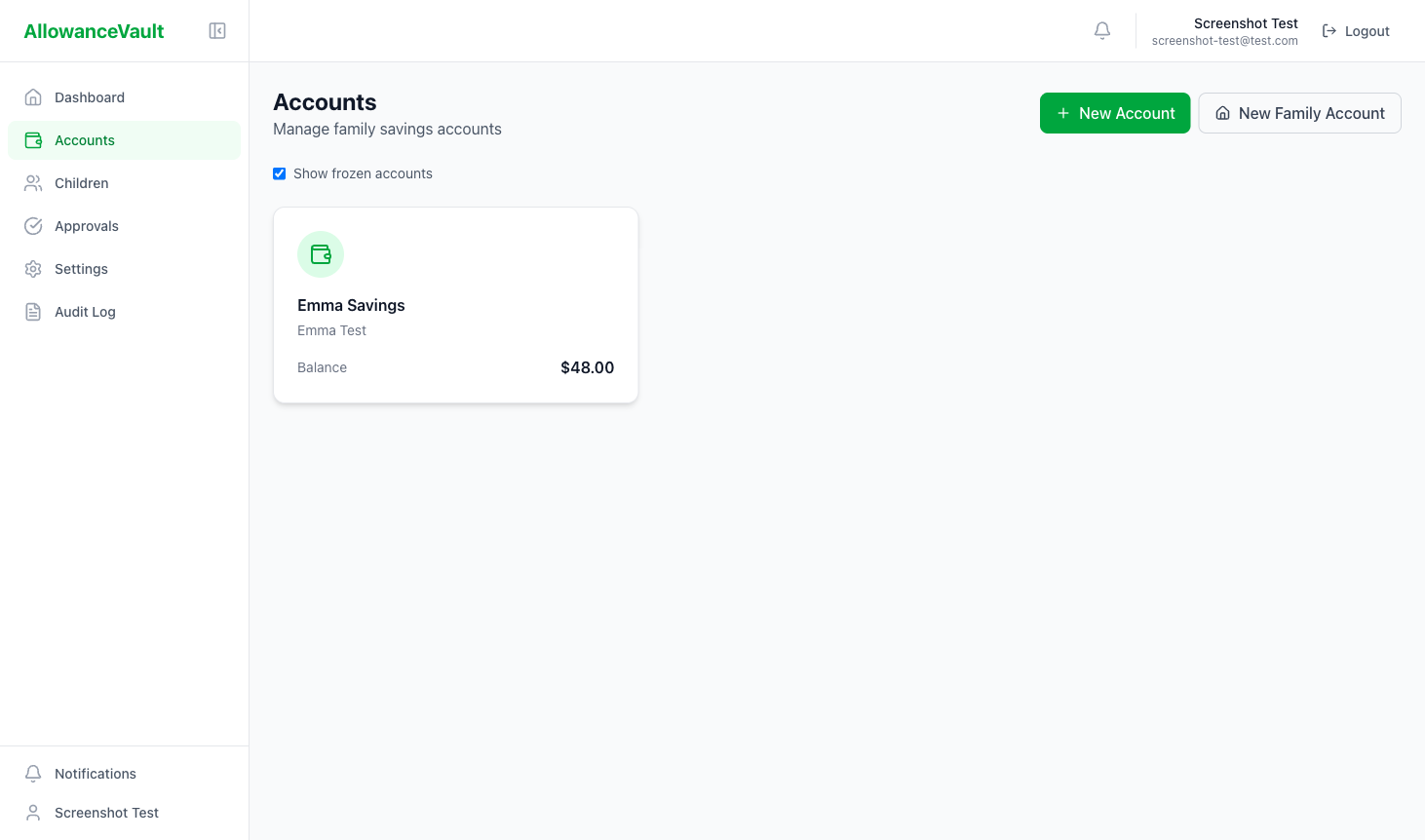Click the New Account button
The width and height of the screenshot is (1425, 840).
(x=1115, y=113)
